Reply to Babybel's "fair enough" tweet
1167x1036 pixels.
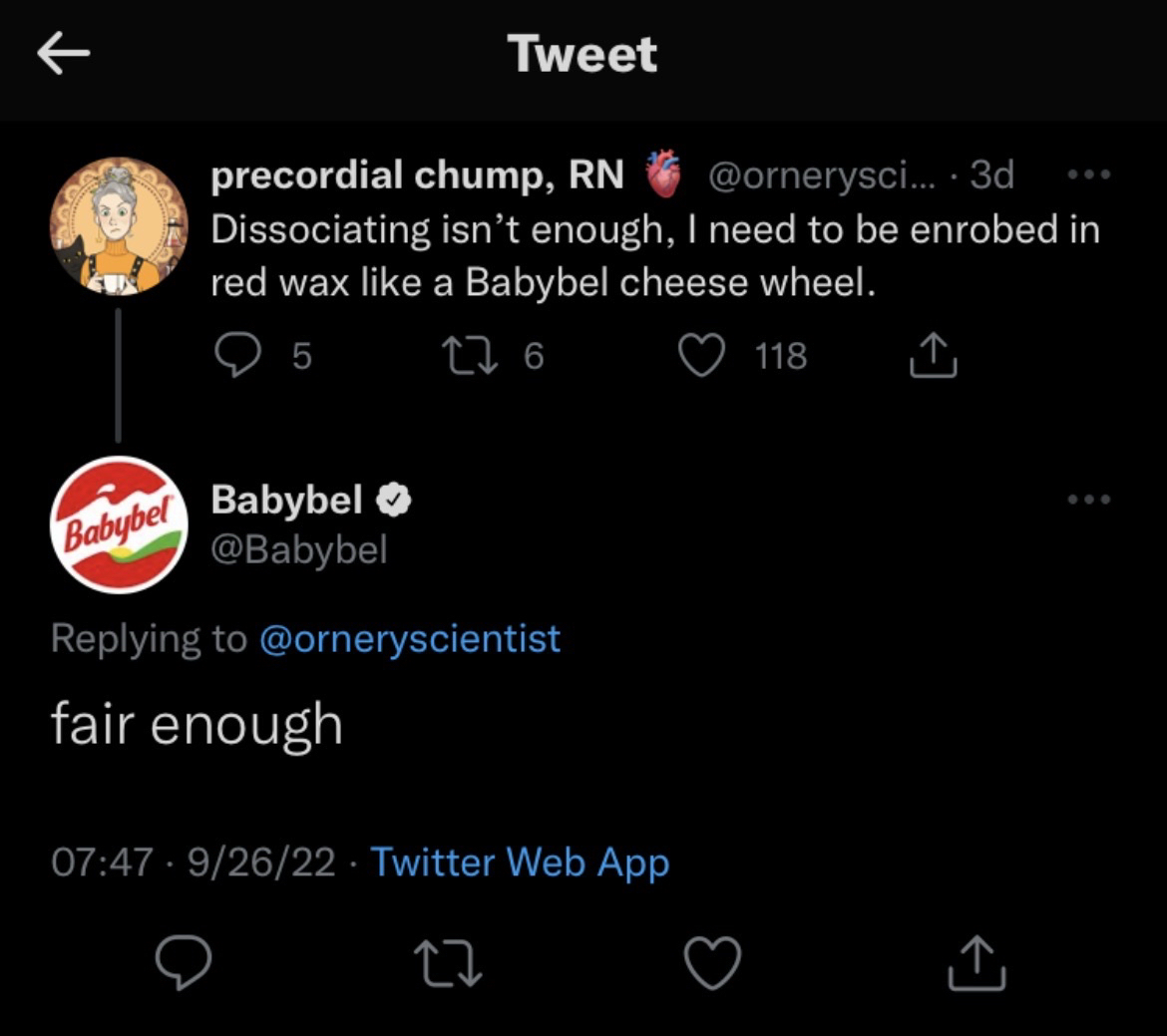(184, 963)
